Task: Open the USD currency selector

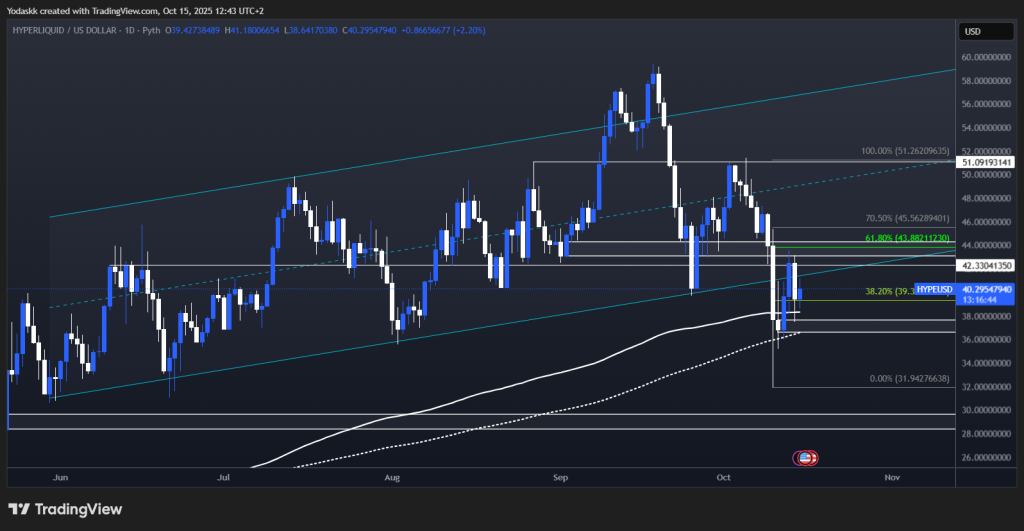Action: (x=971, y=31)
